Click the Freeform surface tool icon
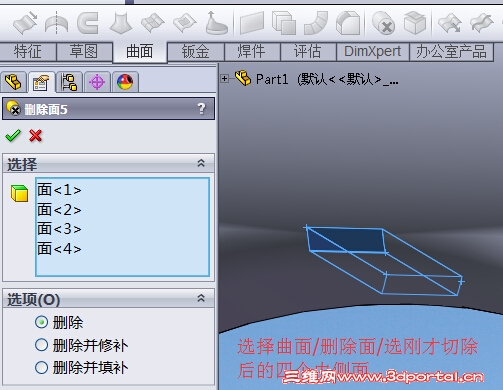The height and width of the screenshot is (390, 503). [216, 23]
